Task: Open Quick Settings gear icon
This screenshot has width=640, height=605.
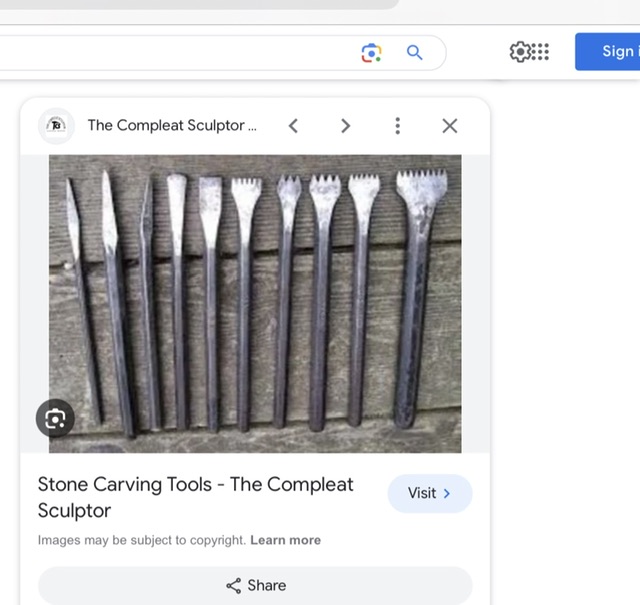Action: click(x=520, y=52)
